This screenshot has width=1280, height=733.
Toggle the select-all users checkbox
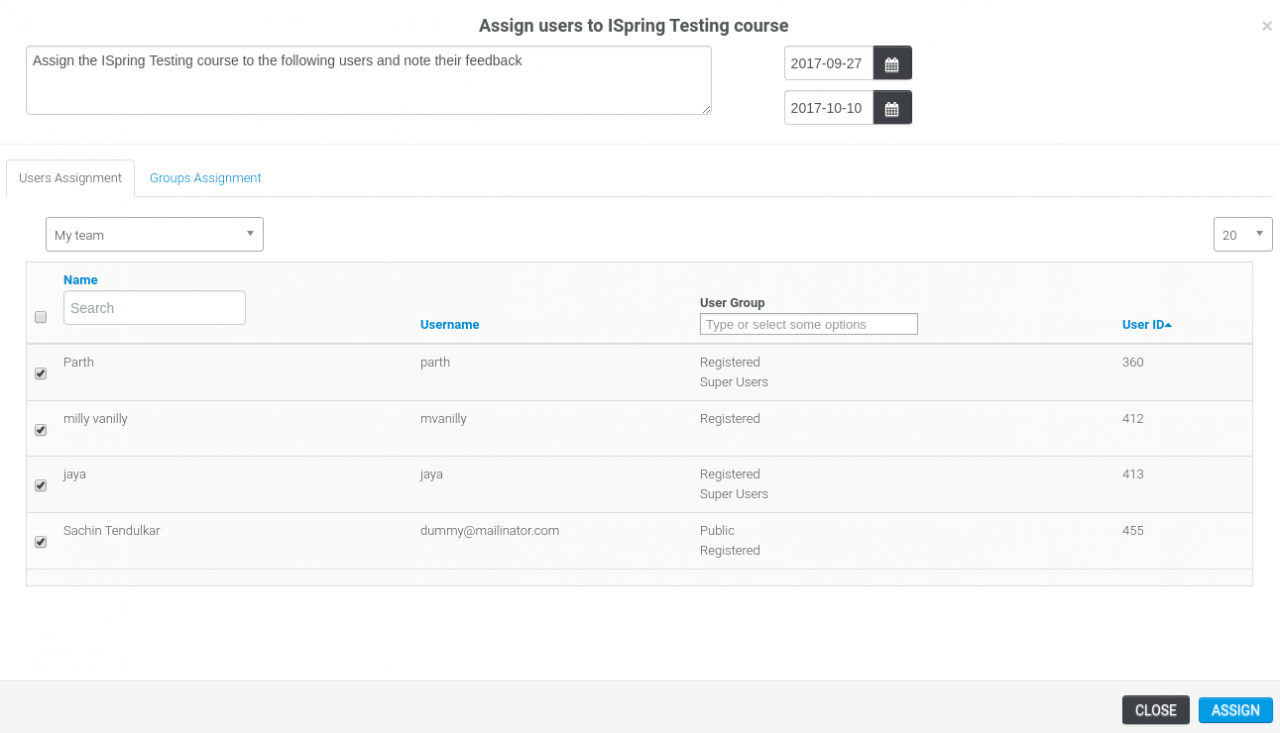coord(41,317)
